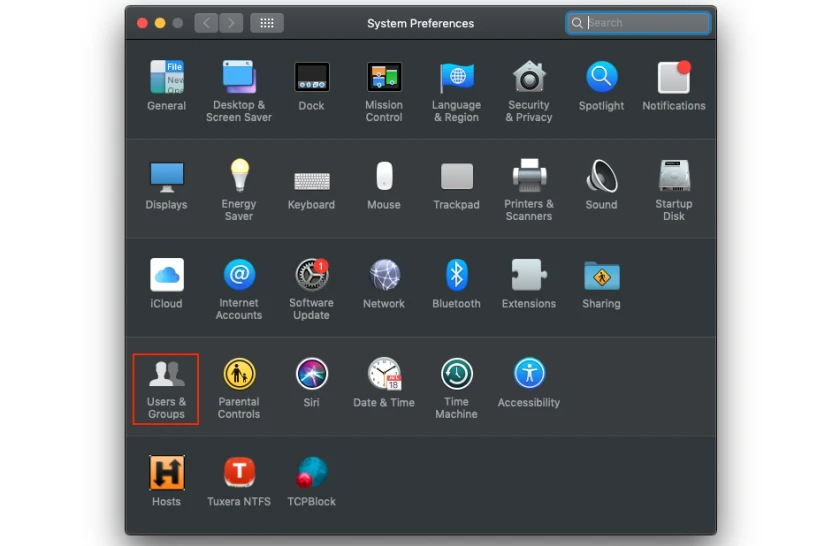Screen dimensions: 840x546
Task: Open Mission Control settings
Action: (384, 91)
